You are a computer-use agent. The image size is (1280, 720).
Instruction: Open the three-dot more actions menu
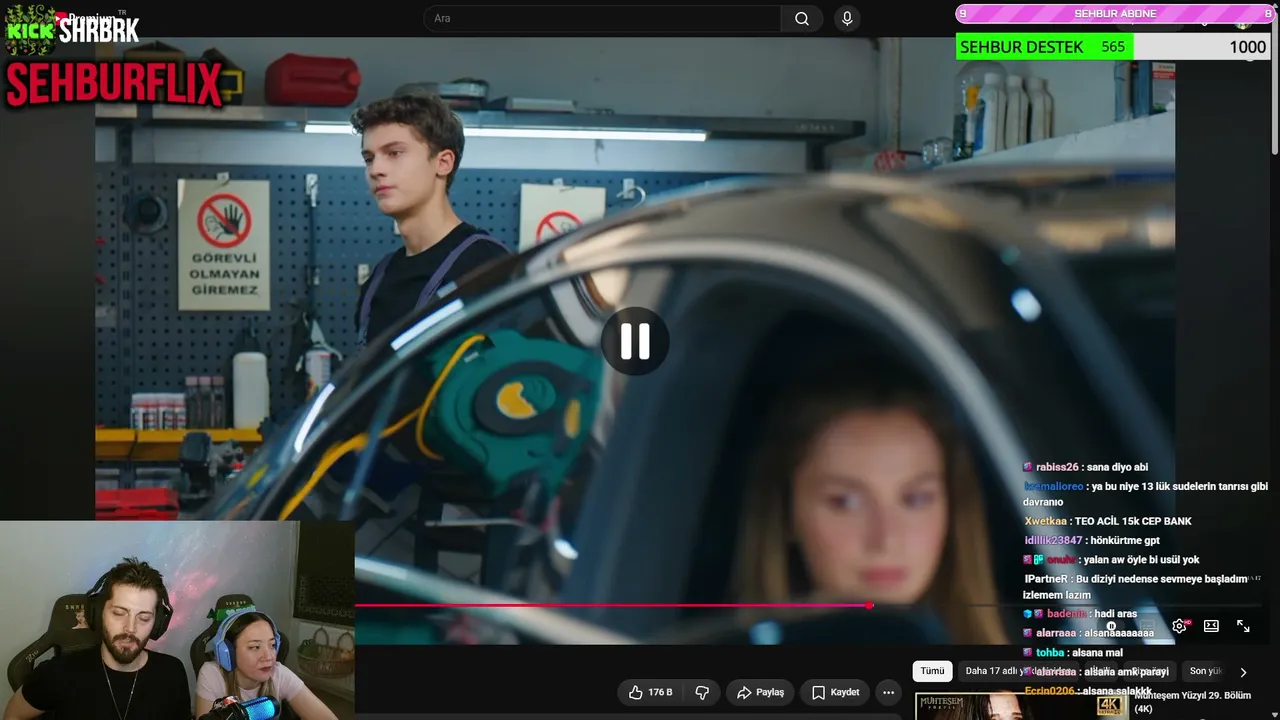pos(888,692)
